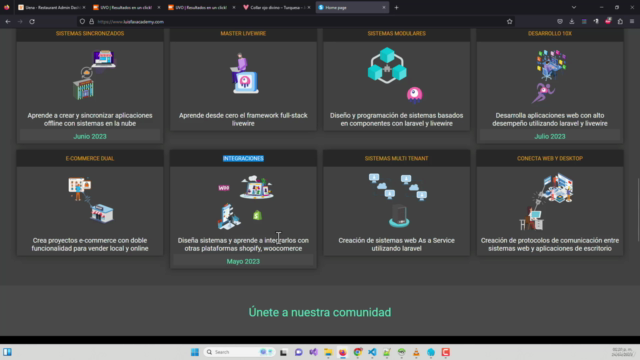Switch to the first UVO Resultados tab
This screenshot has width=640, height=360.
127,7
